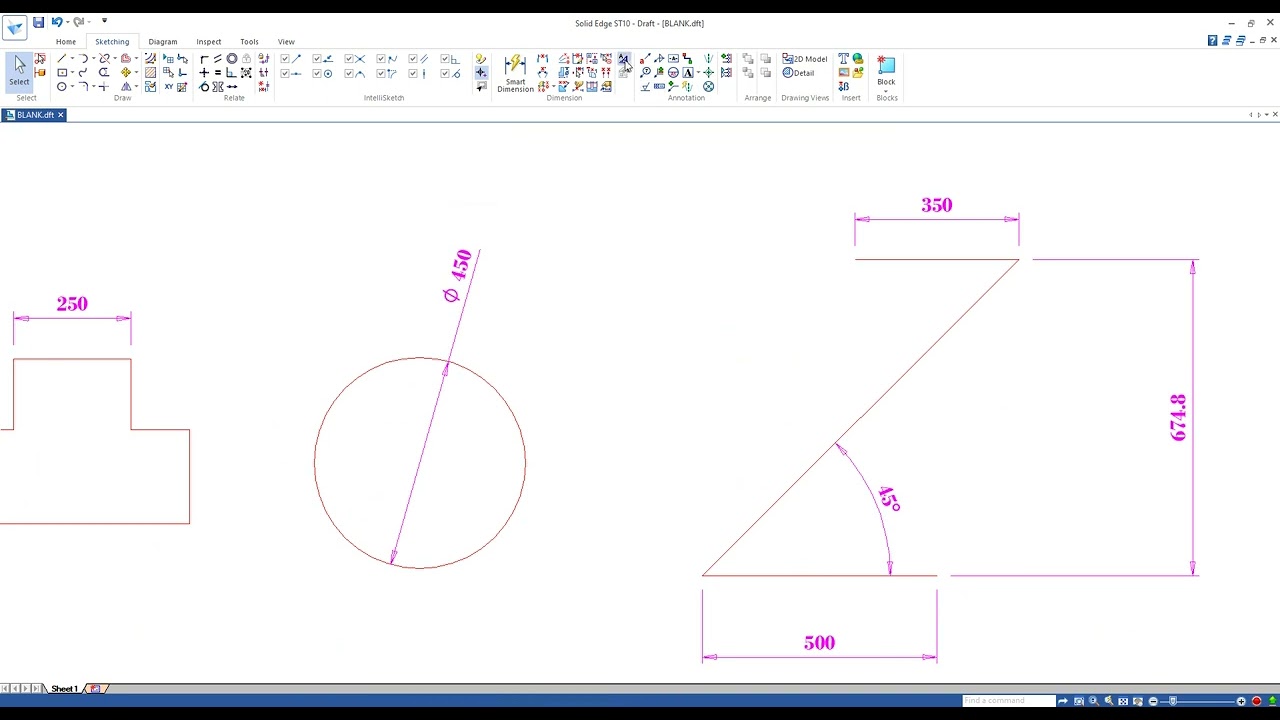The height and width of the screenshot is (720, 1280).
Task: Apply the Equal relationship icon
Action: tap(218, 72)
